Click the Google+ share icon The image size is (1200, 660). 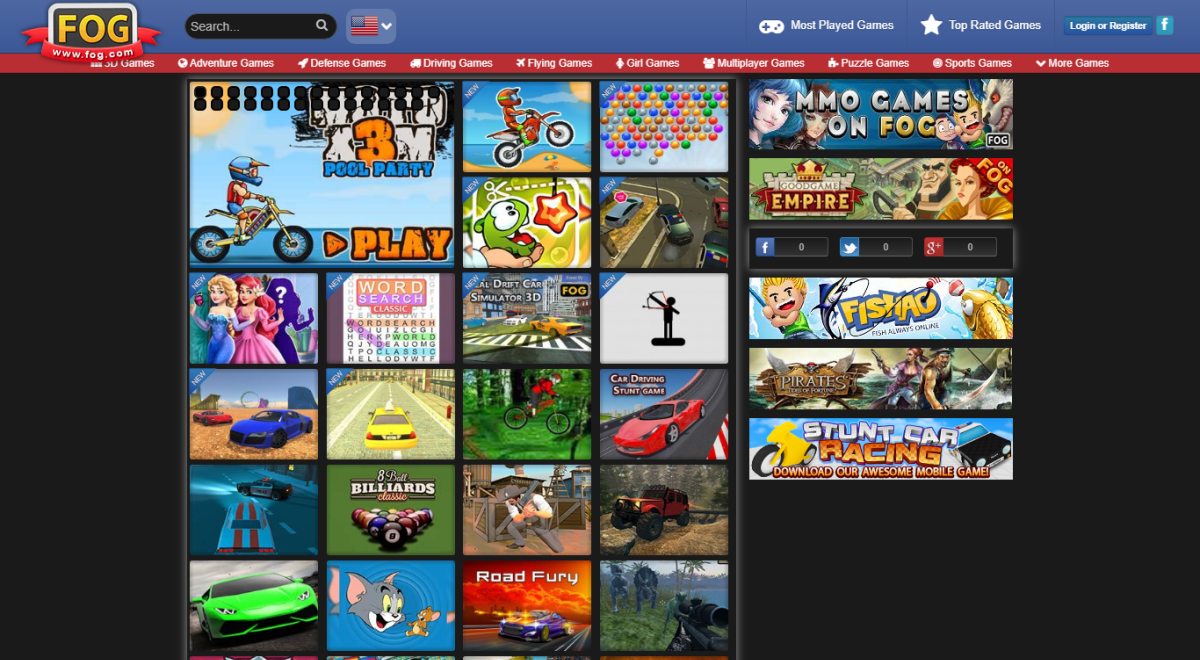click(x=932, y=246)
